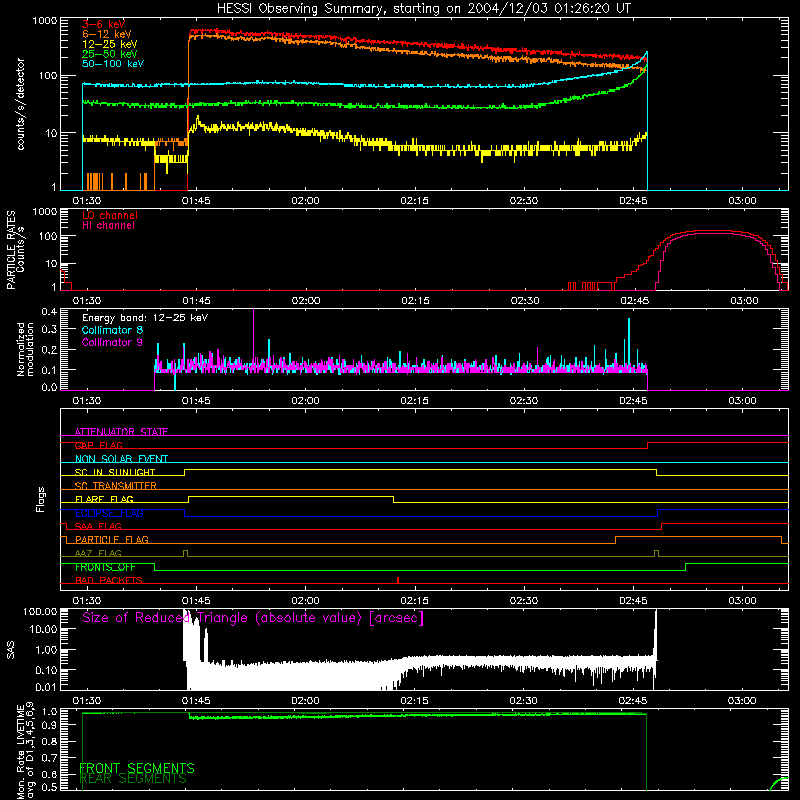Image resolution: width=800 pixels, height=800 pixels.
Task: Click the Size of Reduced Triangle title
Action: (253, 618)
